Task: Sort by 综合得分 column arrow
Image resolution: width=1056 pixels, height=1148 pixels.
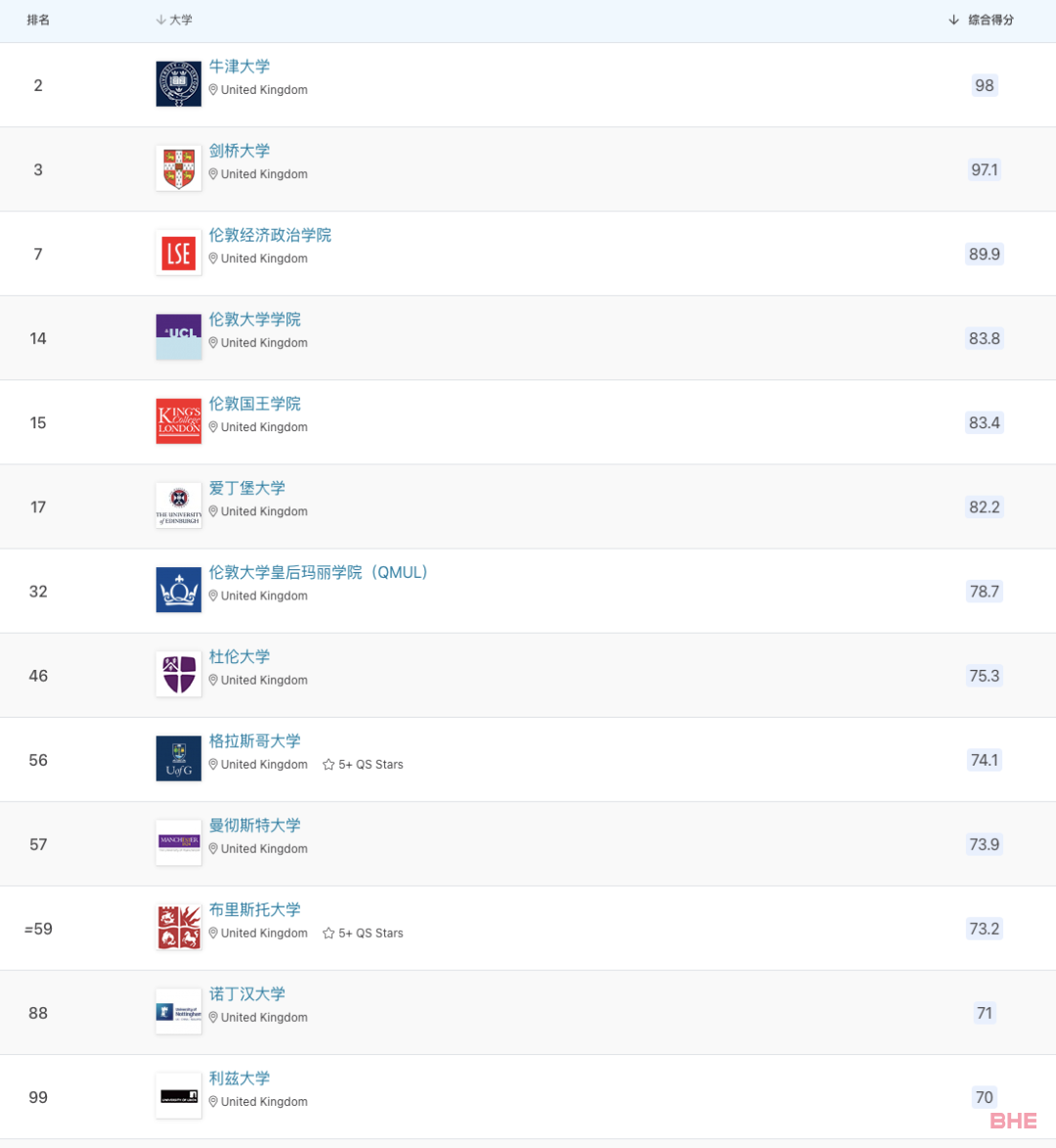Action: tap(953, 20)
